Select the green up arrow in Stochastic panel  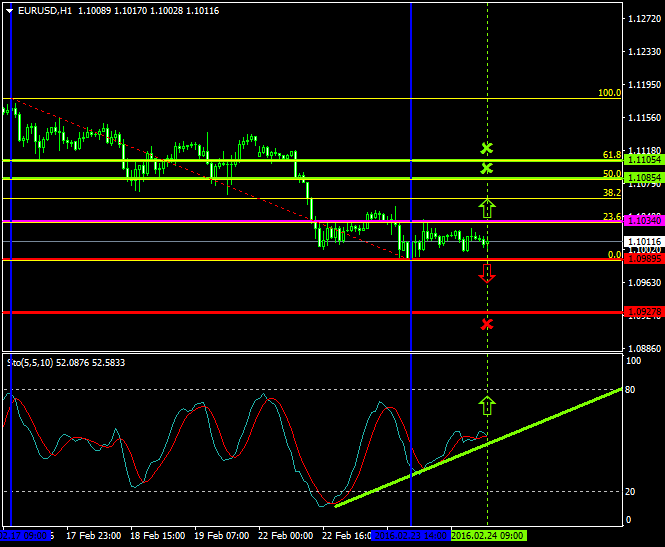pos(487,405)
